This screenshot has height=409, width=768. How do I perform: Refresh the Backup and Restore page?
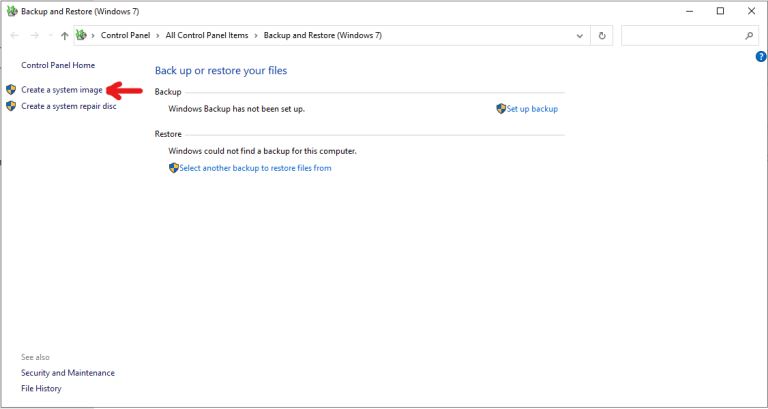602,35
